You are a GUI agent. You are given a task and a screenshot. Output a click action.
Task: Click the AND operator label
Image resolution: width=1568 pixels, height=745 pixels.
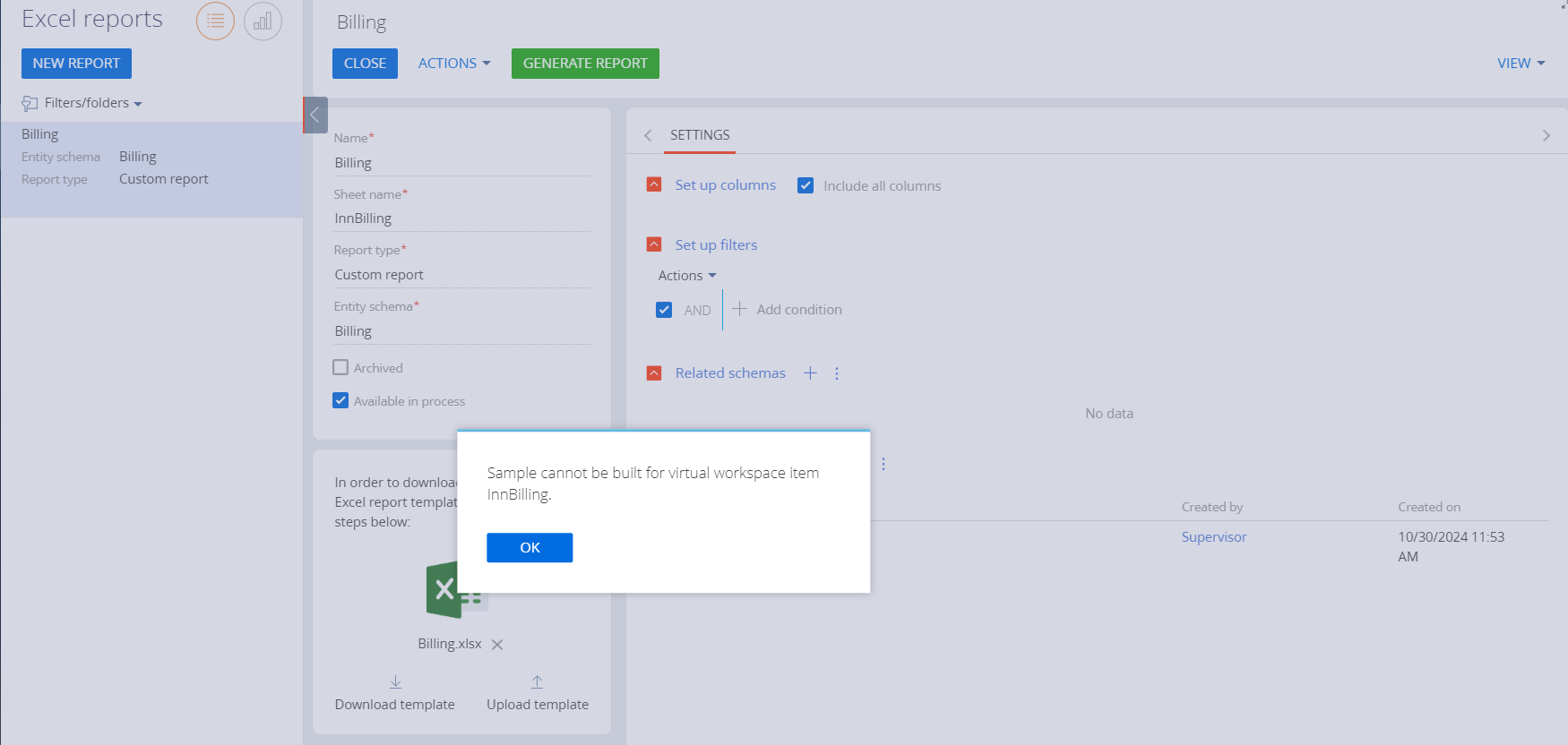pyautogui.click(x=697, y=311)
